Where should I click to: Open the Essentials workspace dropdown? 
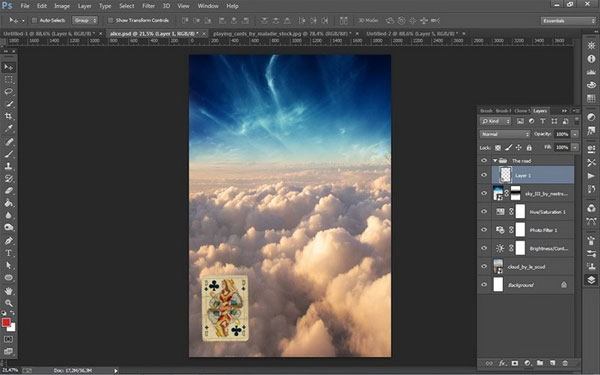tap(568, 21)
